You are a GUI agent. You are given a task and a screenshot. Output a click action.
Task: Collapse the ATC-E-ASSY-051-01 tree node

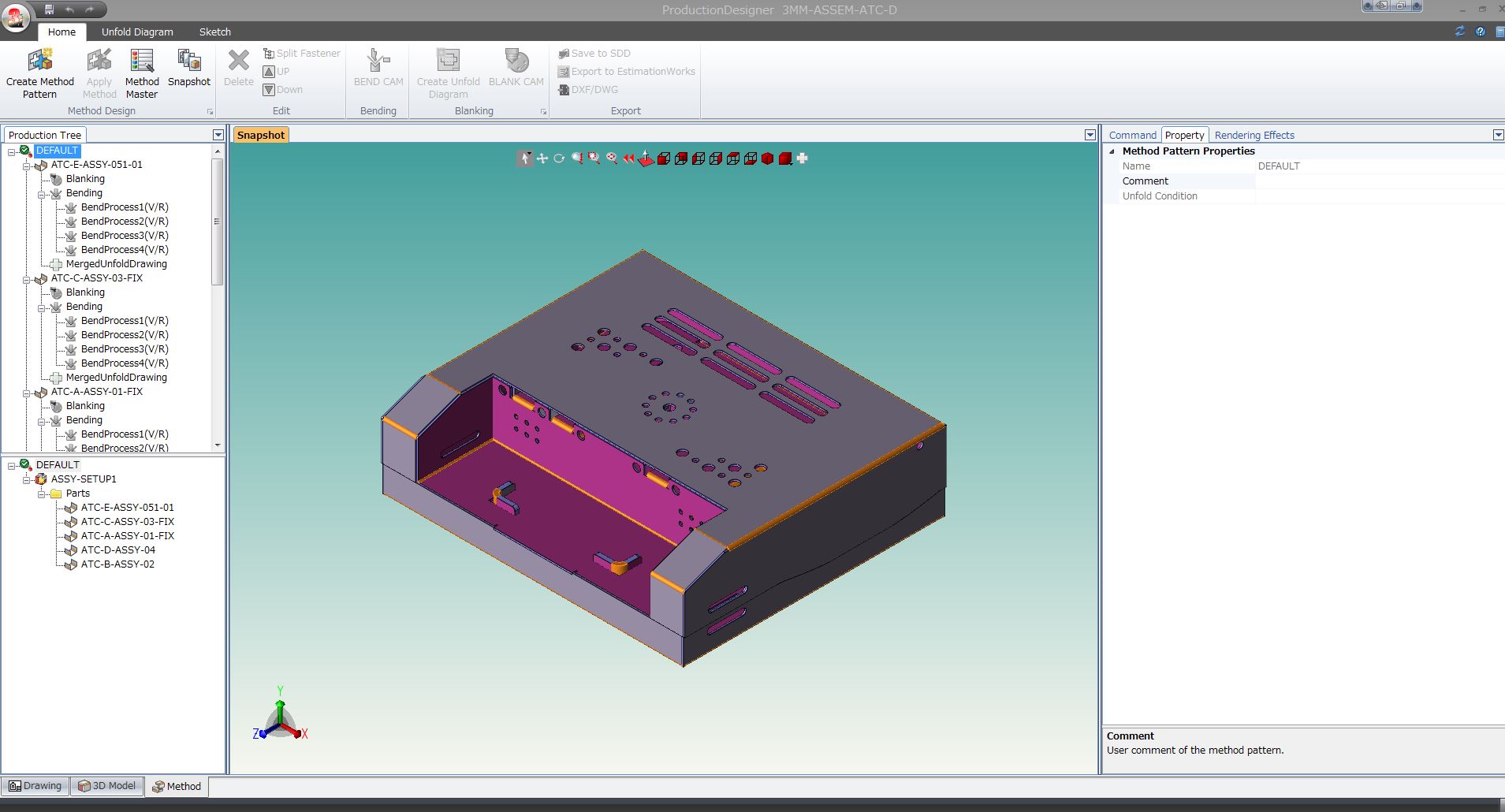coord(27,166)
